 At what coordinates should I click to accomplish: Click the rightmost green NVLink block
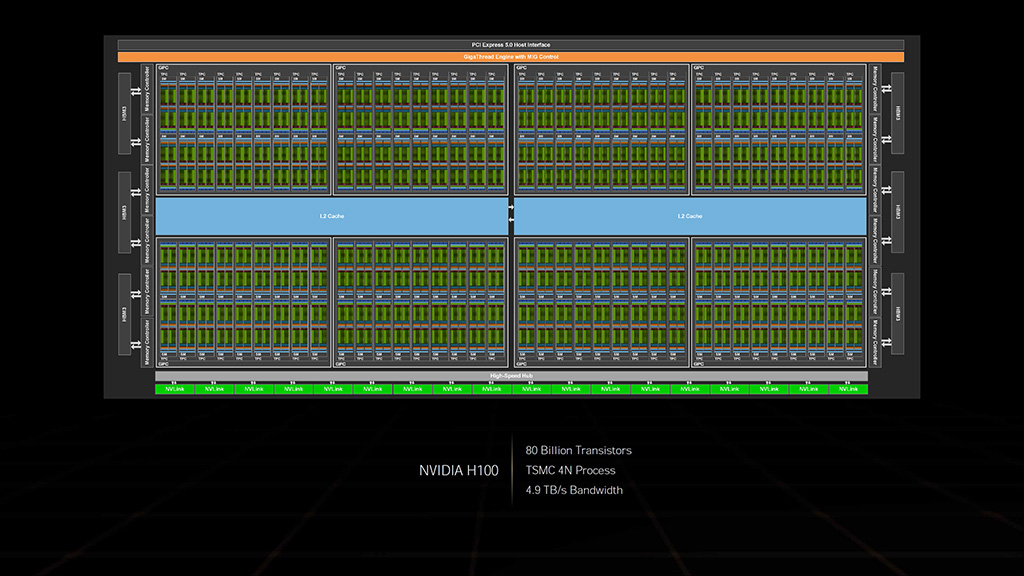coord(848,389)
